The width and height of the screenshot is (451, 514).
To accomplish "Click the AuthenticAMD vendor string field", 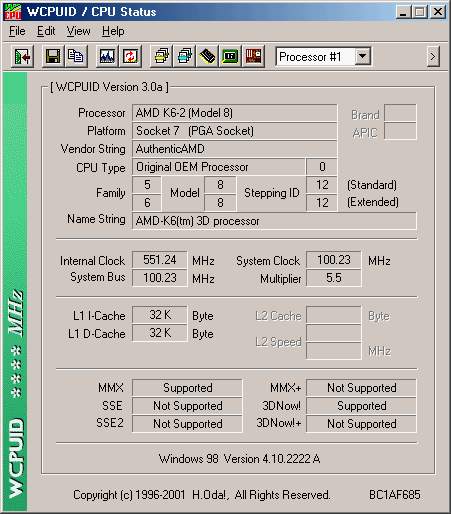I will pyautogui.click(x=234, y=149).
